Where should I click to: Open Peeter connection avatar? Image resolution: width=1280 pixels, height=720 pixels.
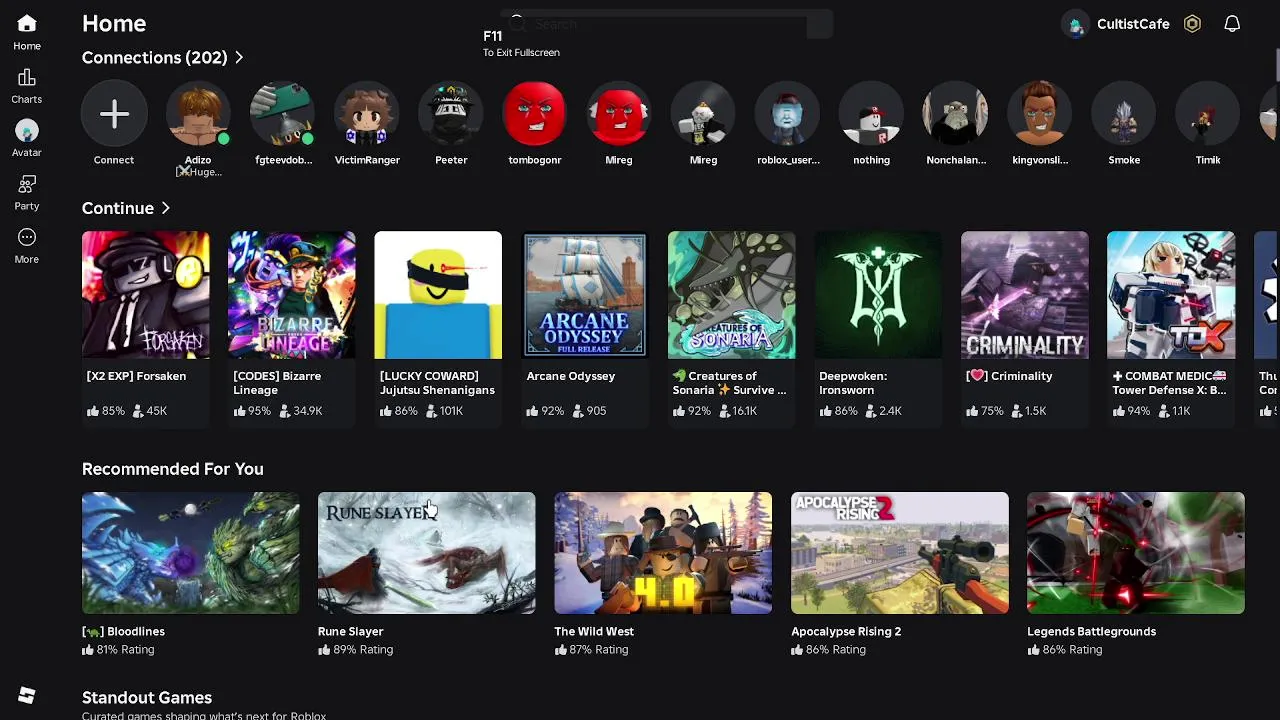click(x=451, y=114)
